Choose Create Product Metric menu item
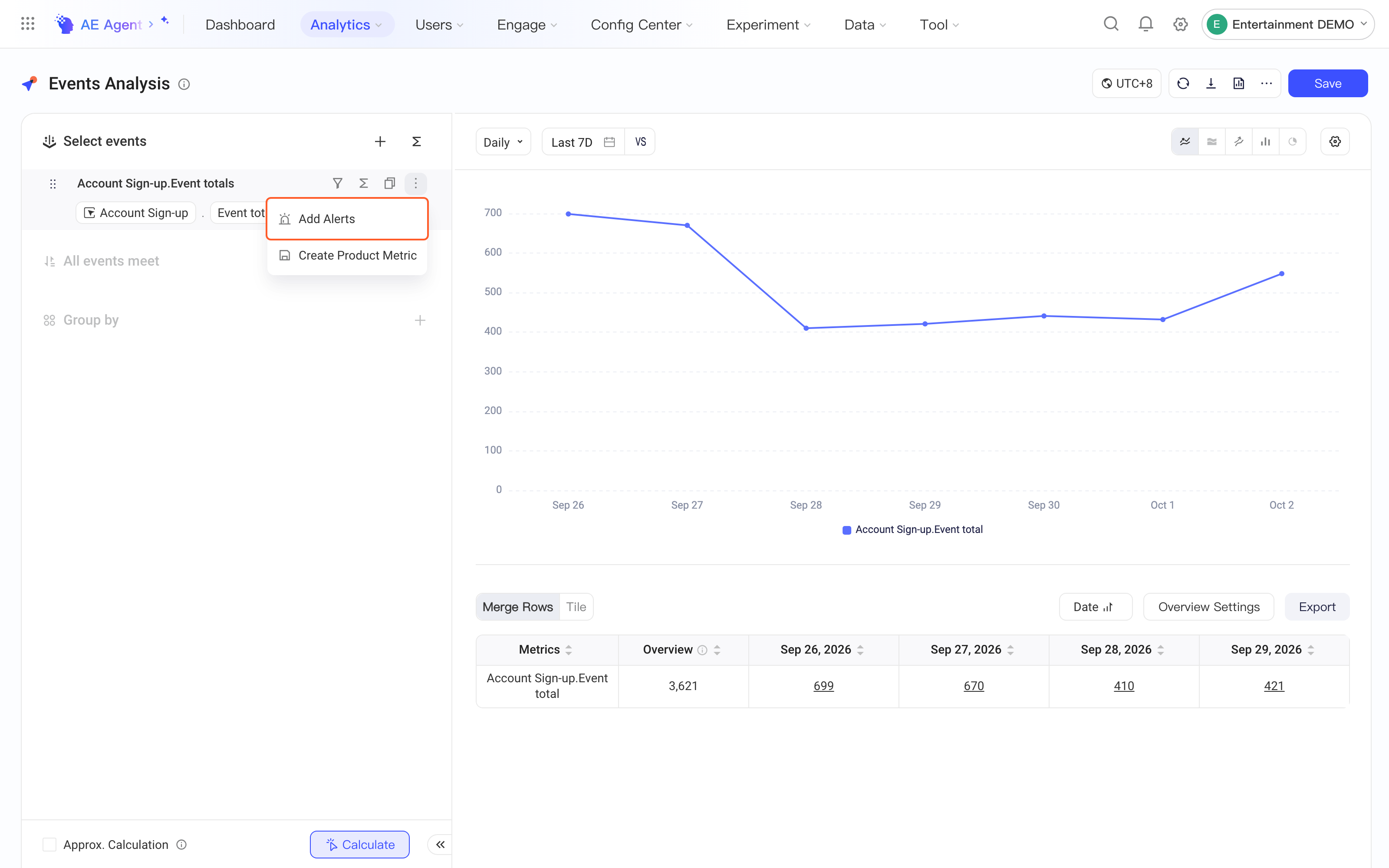The width and height of the screenshot is (1389, 868). [x=347, y=256]
